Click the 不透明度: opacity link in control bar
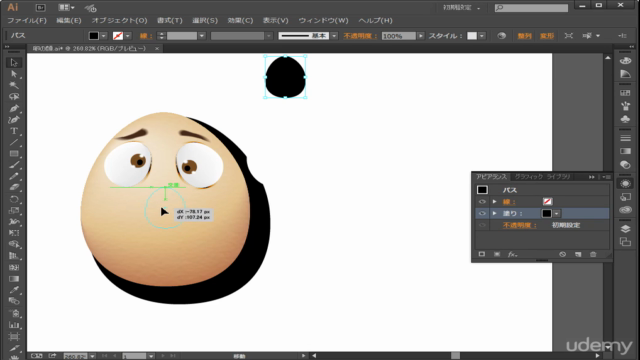Screen dimensions: 640x360 coord(360,36)
